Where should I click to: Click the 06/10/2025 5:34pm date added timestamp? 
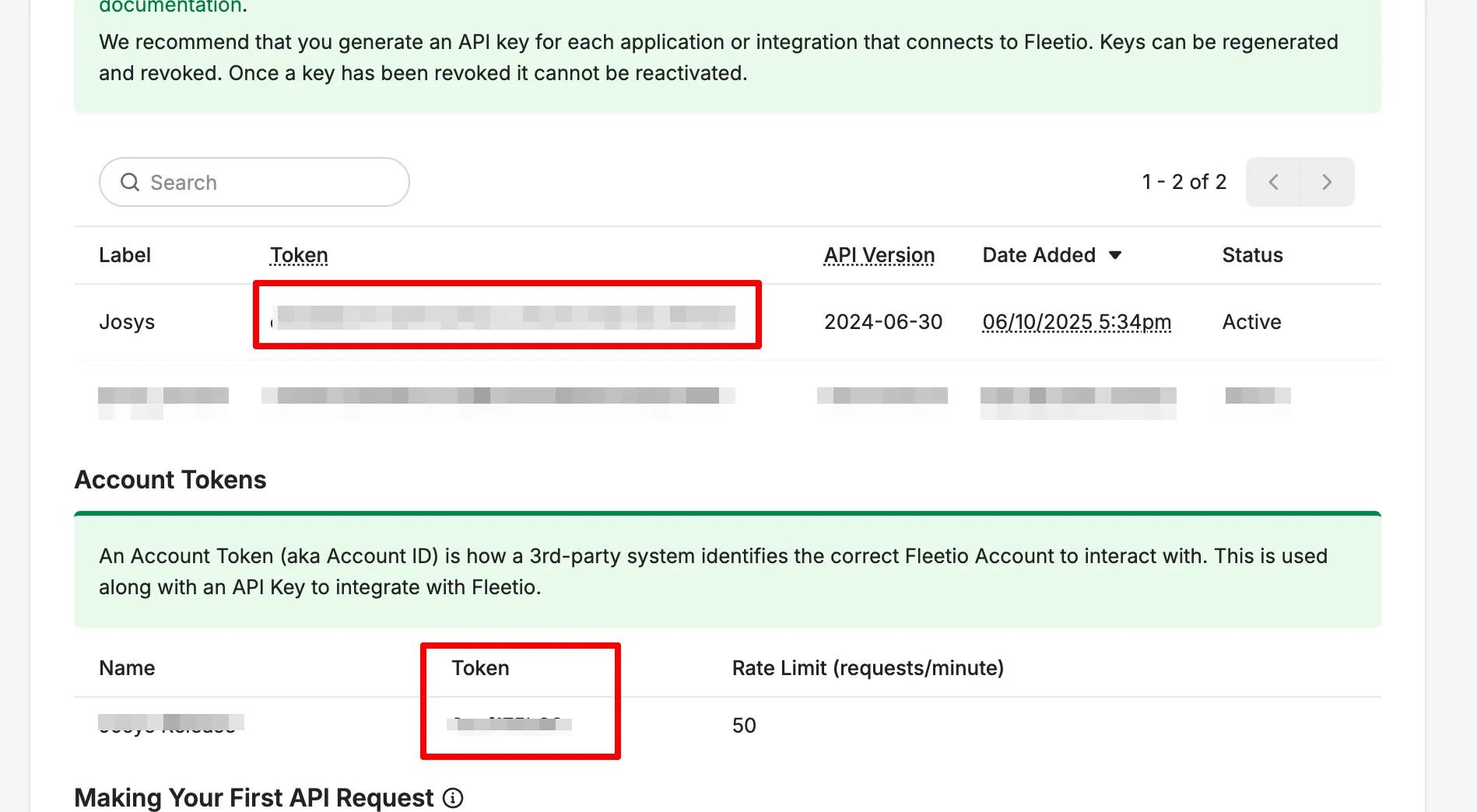[1076, 322]
